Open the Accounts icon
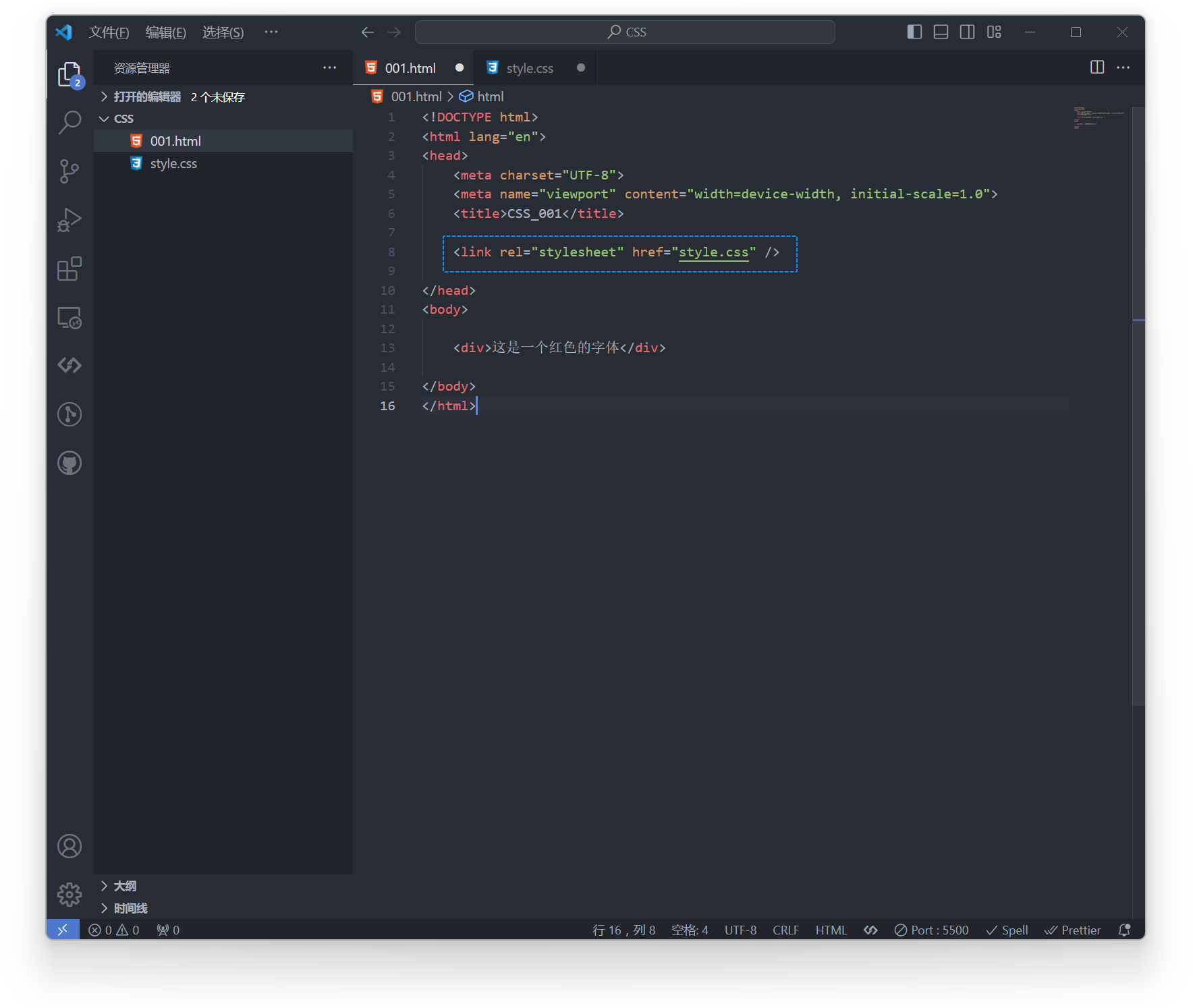This screenshot has height=1008, width=1193. click(70, 846)
